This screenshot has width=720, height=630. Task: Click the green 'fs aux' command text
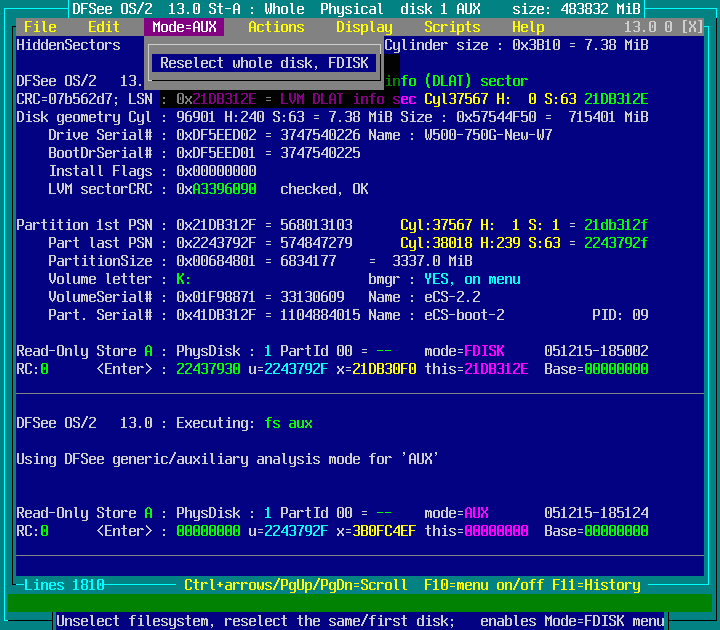288,423
